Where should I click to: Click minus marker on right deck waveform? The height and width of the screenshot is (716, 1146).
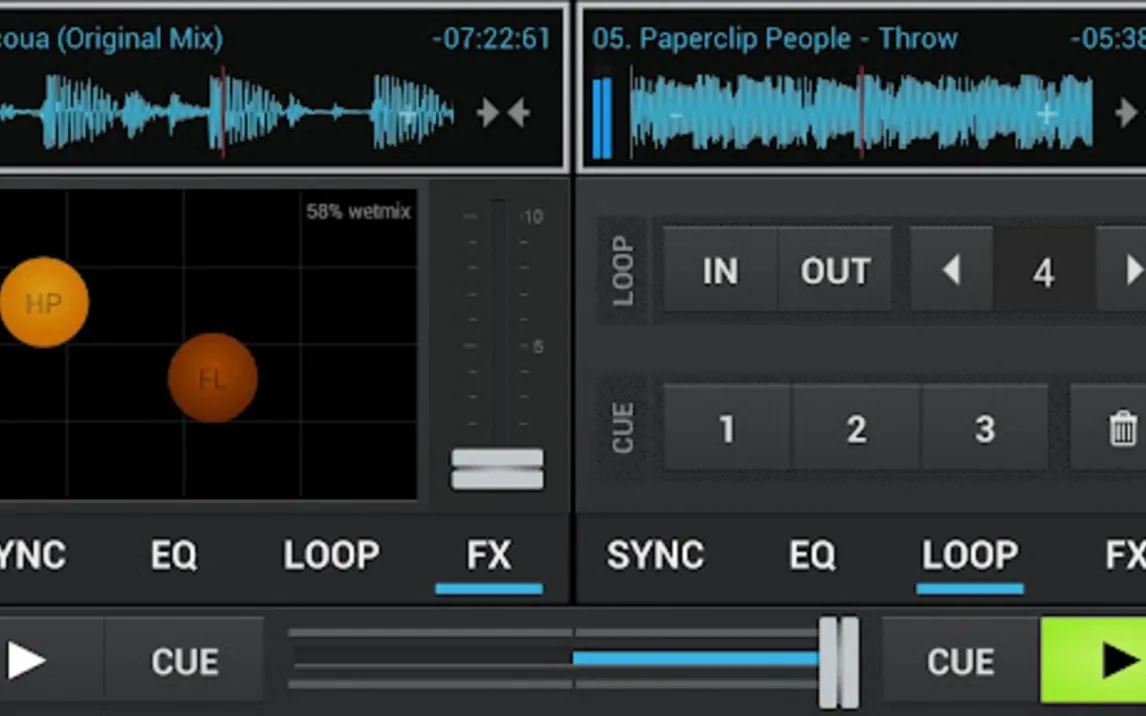tap(676, 115)
